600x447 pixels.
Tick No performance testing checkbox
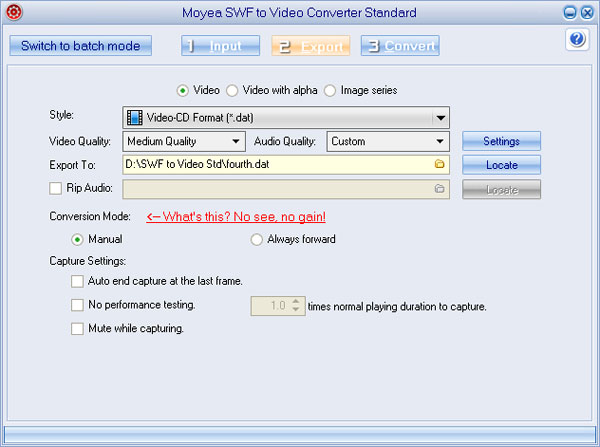click(77, 305)
